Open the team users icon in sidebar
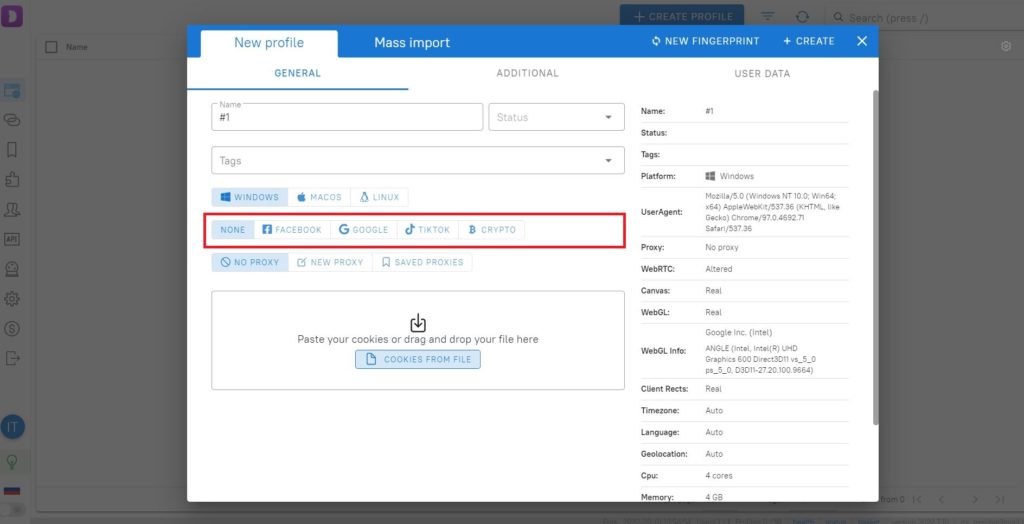This screenshot has height=524, width=1024. click(x=12, y=209)
